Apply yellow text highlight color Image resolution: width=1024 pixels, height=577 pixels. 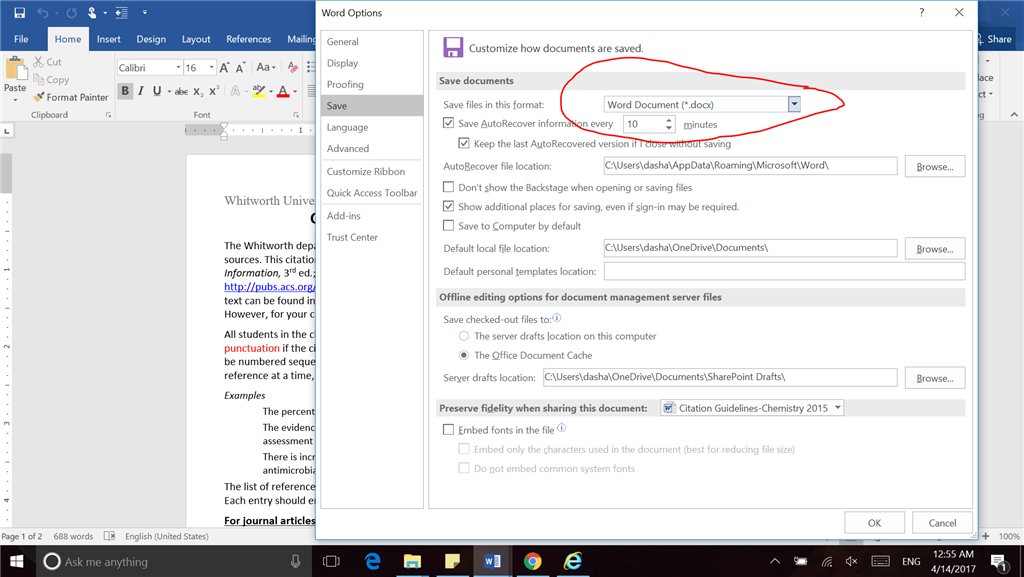259,91
